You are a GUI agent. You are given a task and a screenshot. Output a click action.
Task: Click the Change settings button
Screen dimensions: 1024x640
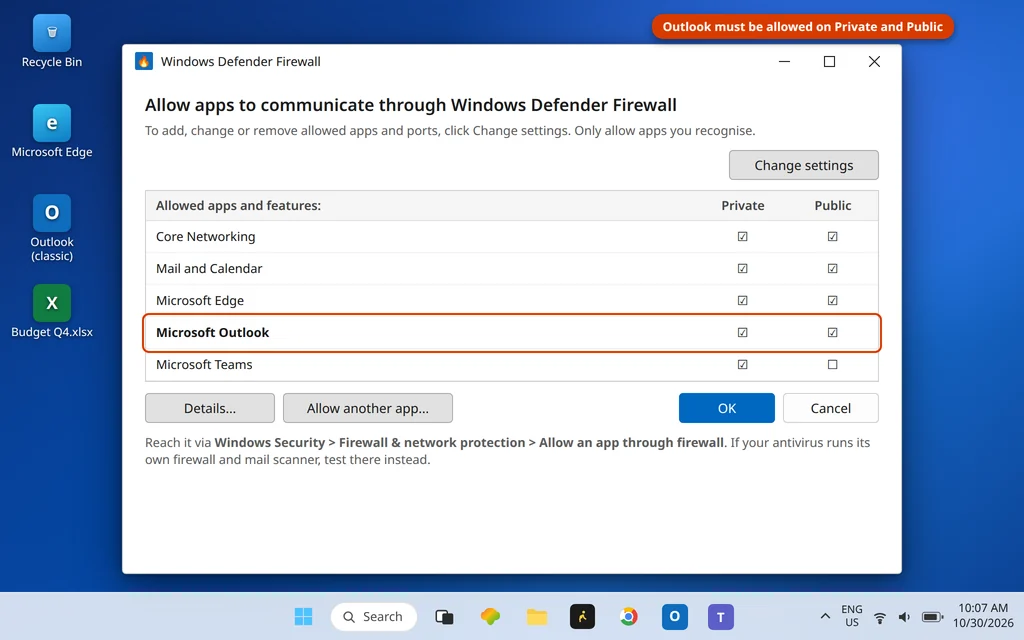[803, 165]
